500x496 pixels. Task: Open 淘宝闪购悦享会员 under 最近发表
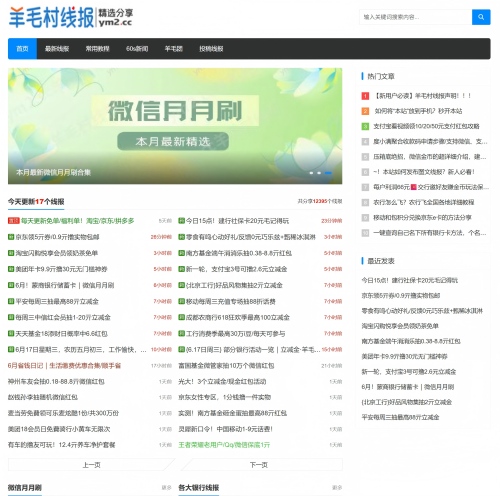(x=400, y=326)
